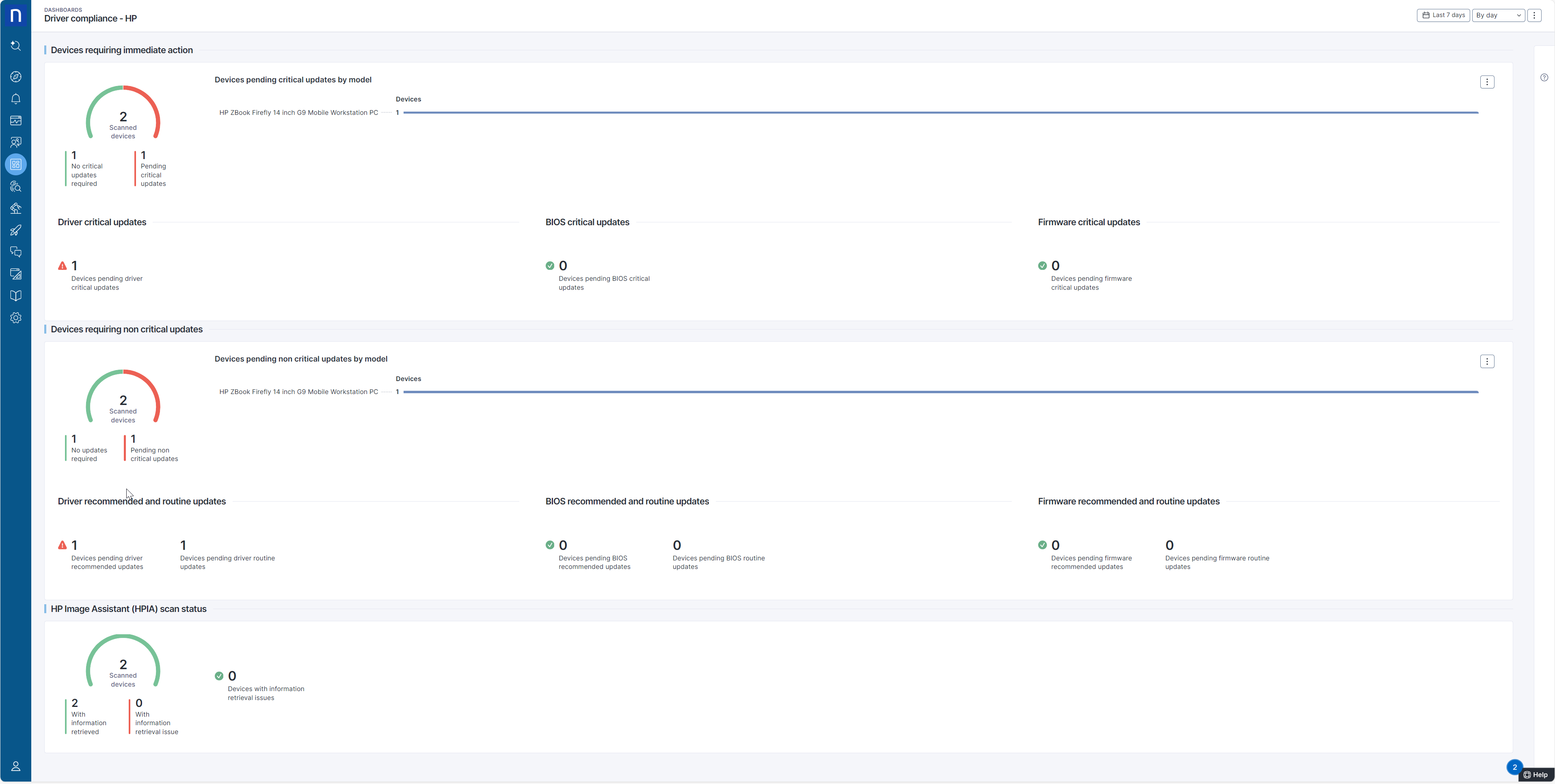Click 'Devices pending firmware recommended updates' value
Viewport: 1555px width, 784px height.
click(1055, 545)
